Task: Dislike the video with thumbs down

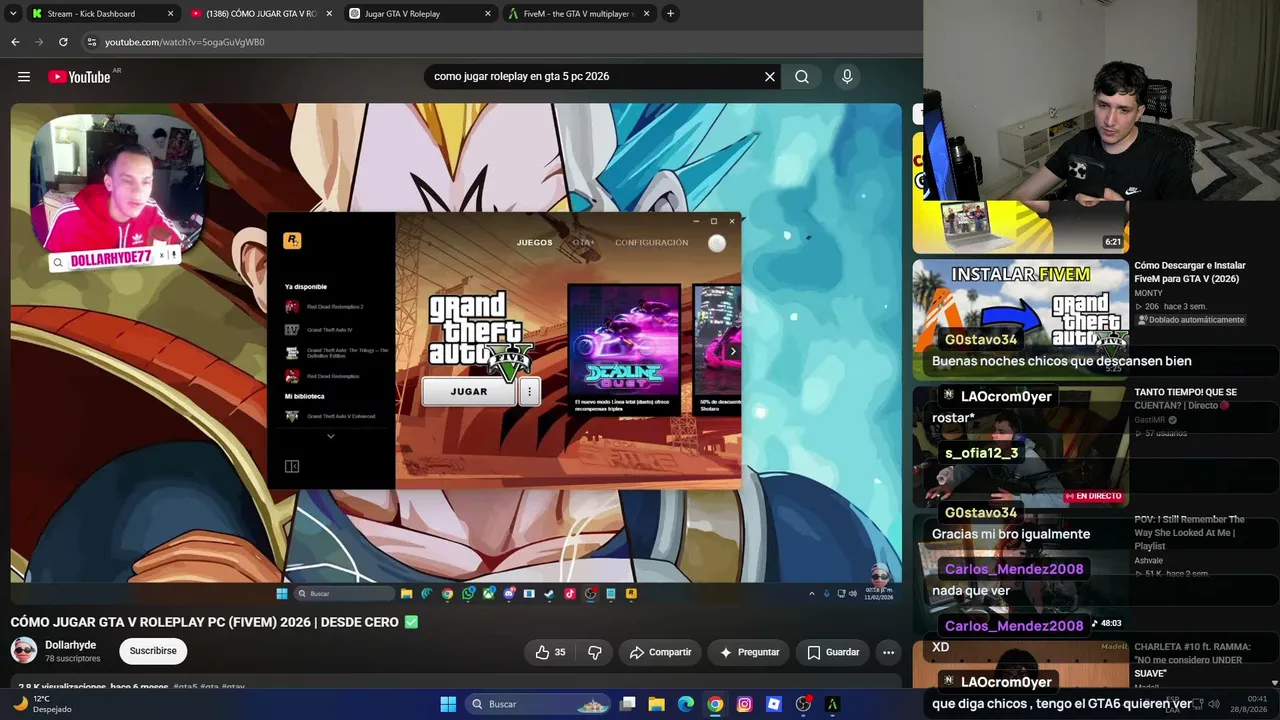Action: coord(594,652)
